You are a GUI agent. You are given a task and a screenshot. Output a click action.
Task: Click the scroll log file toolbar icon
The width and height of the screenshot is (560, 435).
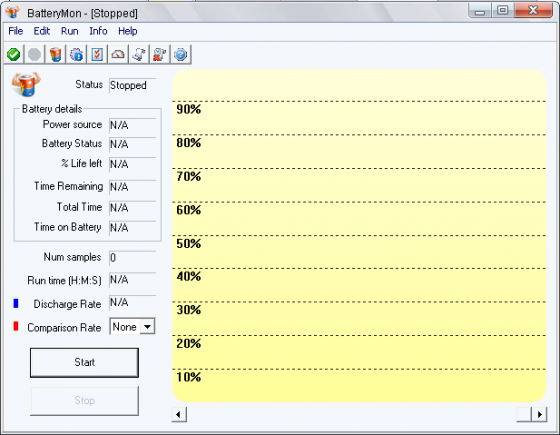(x=139, y=55)
